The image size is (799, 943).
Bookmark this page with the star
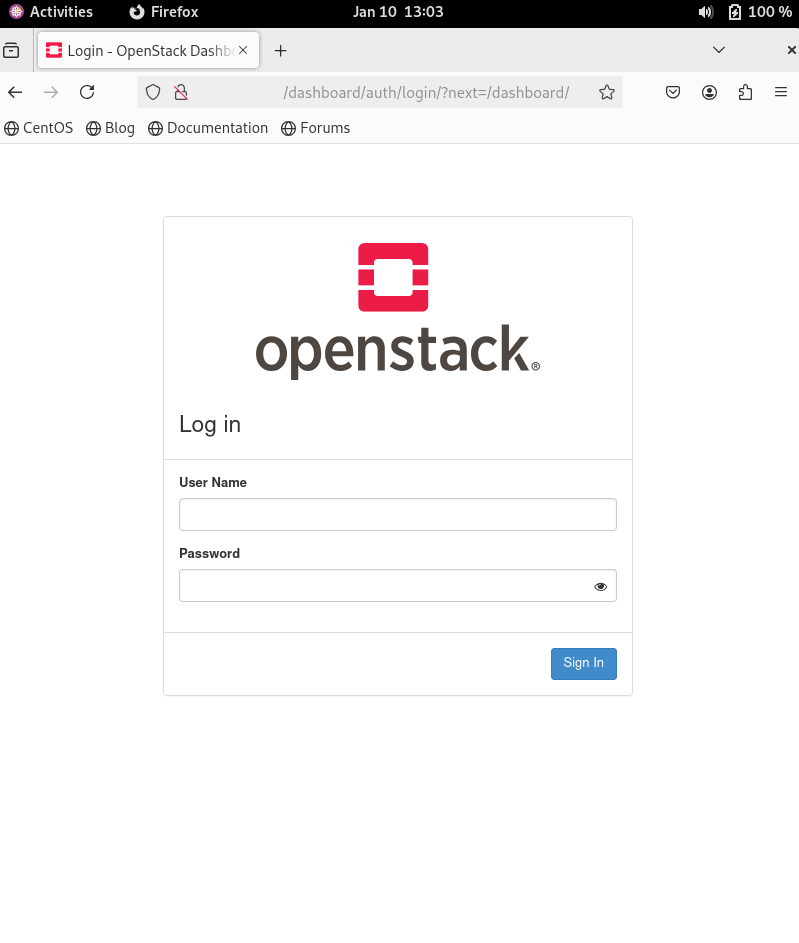coord(607,92)
